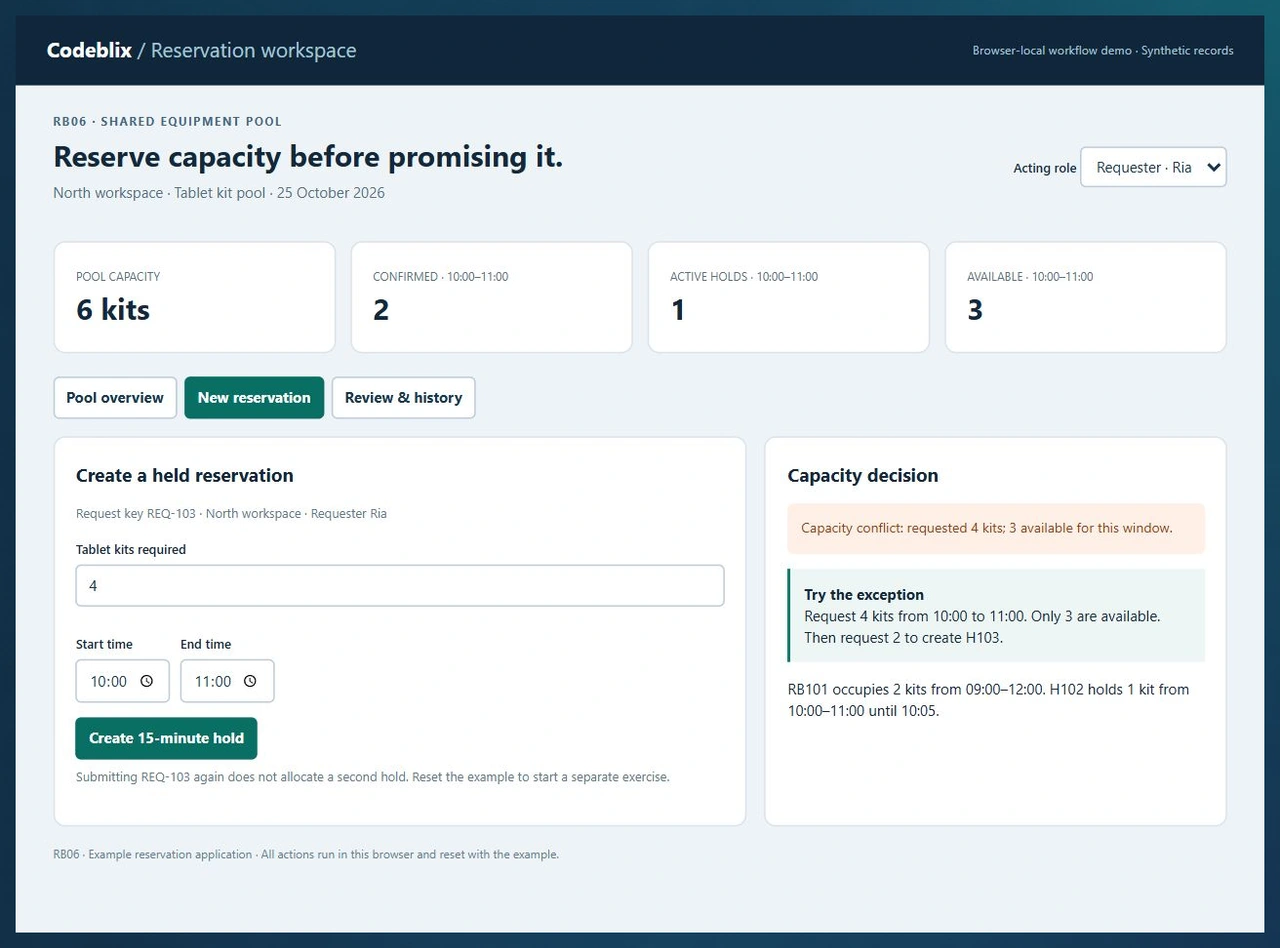Screen dimensions: 1280x948
Task: Click the 'Try the exception' heading
Action: click(864, 594)
